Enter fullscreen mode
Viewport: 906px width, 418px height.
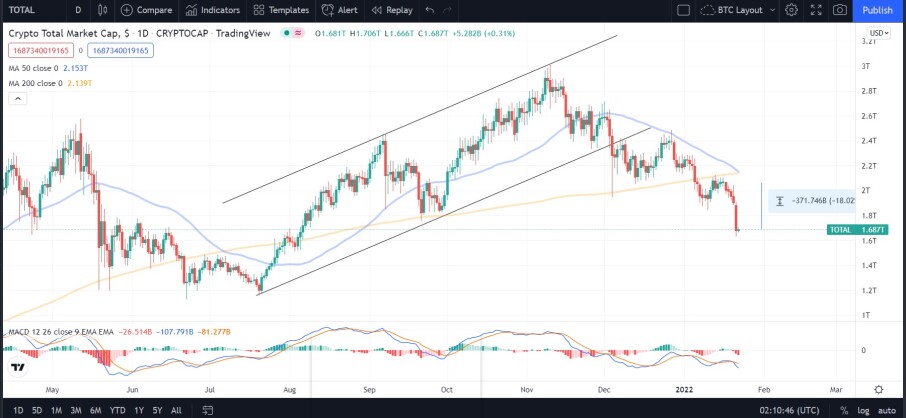tap(816, 10)
